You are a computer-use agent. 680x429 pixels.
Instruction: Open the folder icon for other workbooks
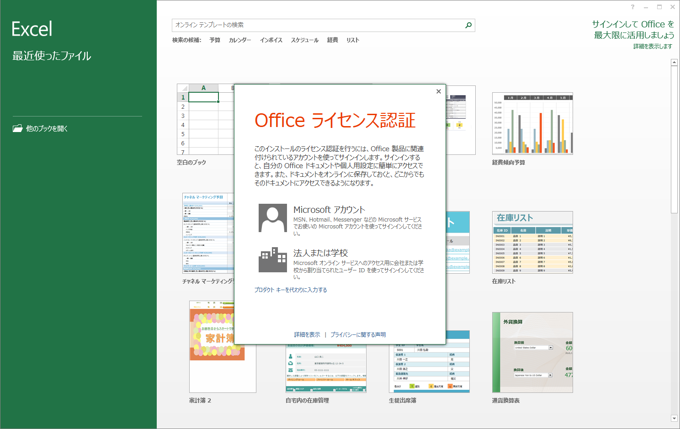pos(17,128)
